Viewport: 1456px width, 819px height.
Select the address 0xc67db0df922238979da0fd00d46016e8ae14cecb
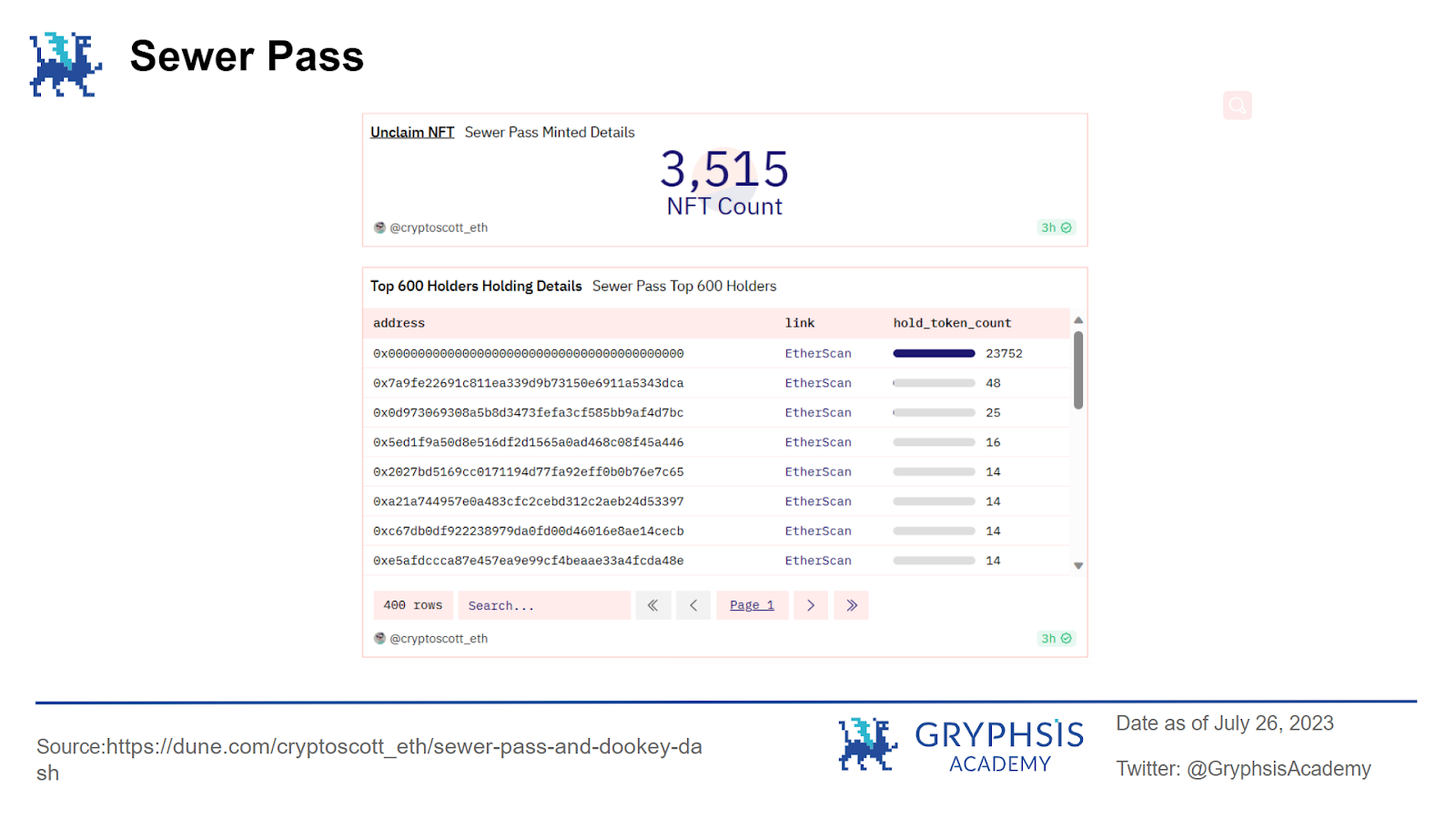point(528,531)
